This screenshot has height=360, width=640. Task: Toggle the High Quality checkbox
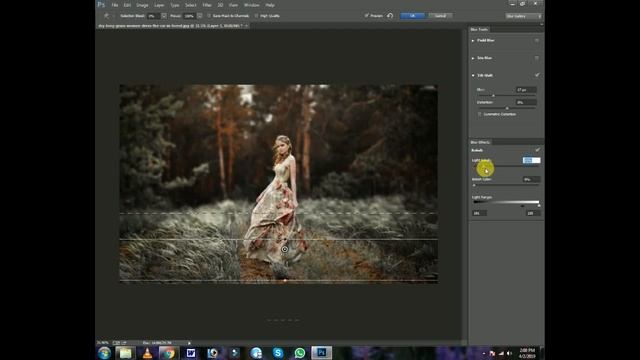click(x=256, y=16)
